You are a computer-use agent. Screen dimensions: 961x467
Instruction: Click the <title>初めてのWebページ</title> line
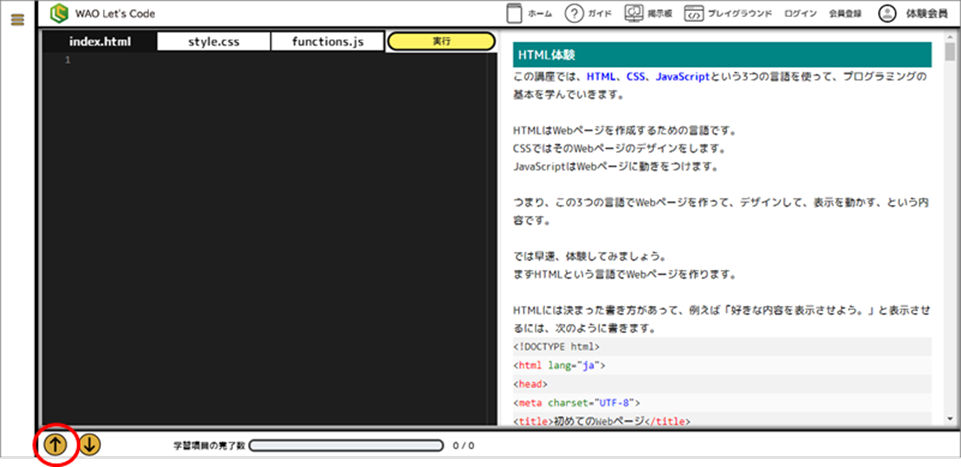(722, 420)
